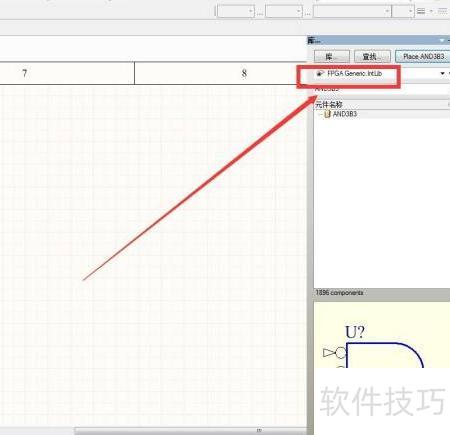
Task: Click the small arrow beside line style icon
Action: pyautogui.click(x=431, y=11)
